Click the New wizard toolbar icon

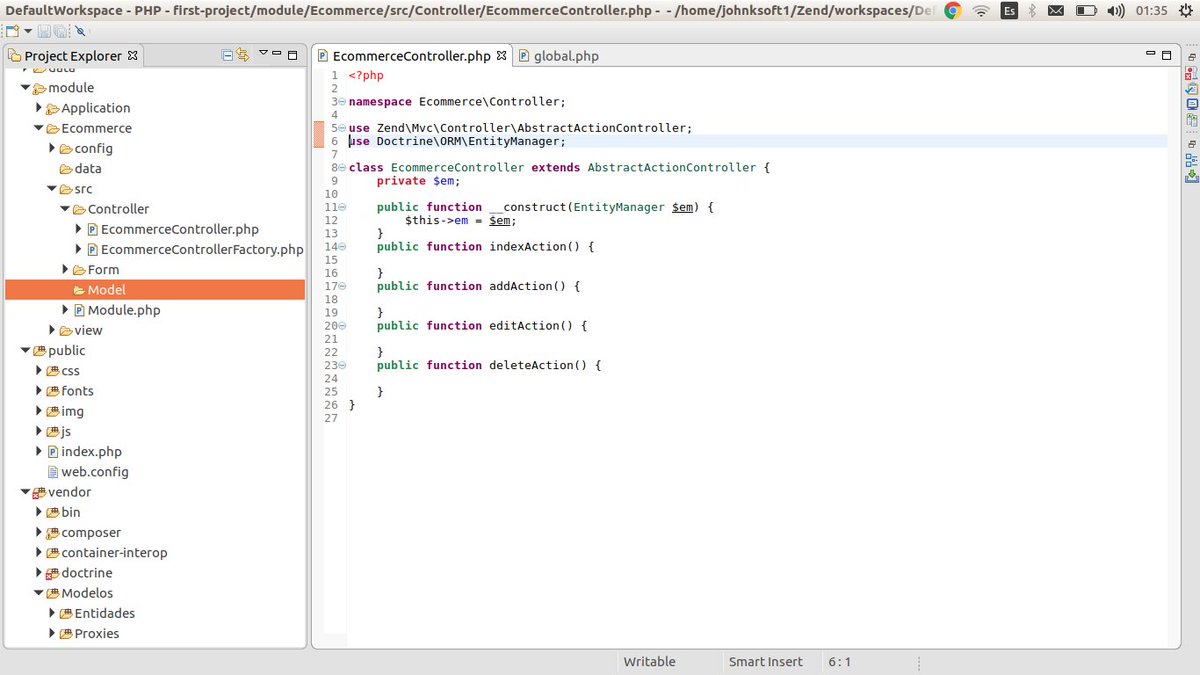(x=12, y=31)
